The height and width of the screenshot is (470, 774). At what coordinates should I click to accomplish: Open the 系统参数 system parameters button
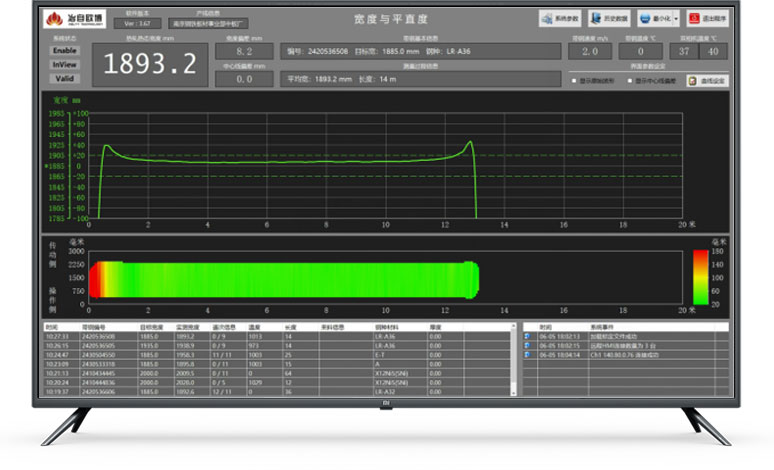pos(561,19)
